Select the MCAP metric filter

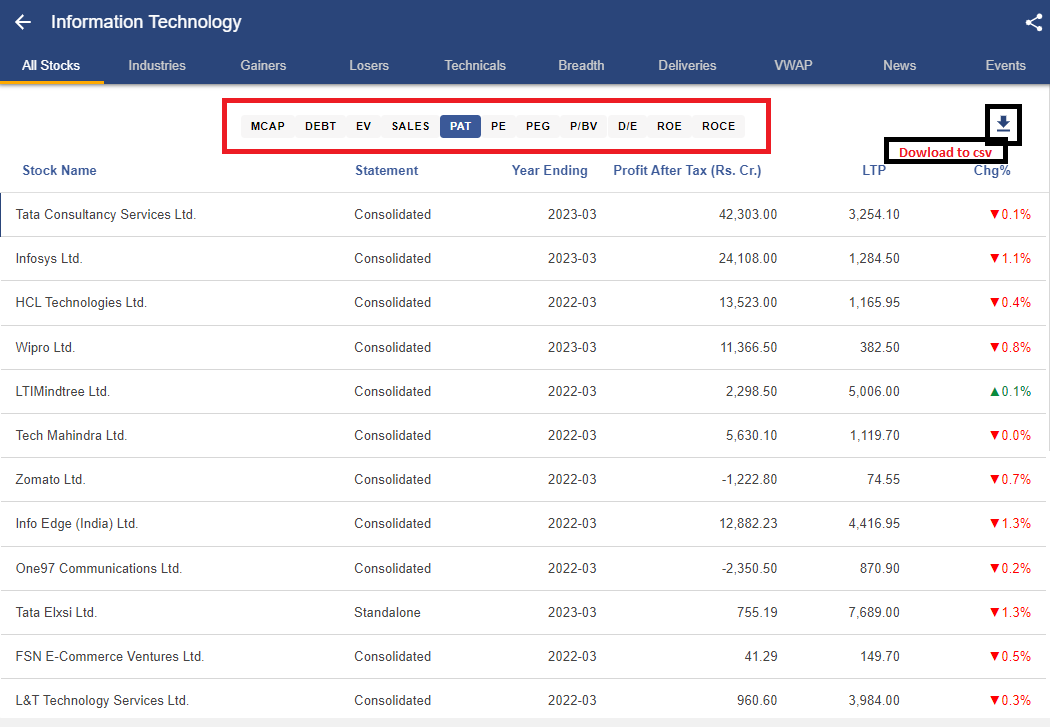268,126
